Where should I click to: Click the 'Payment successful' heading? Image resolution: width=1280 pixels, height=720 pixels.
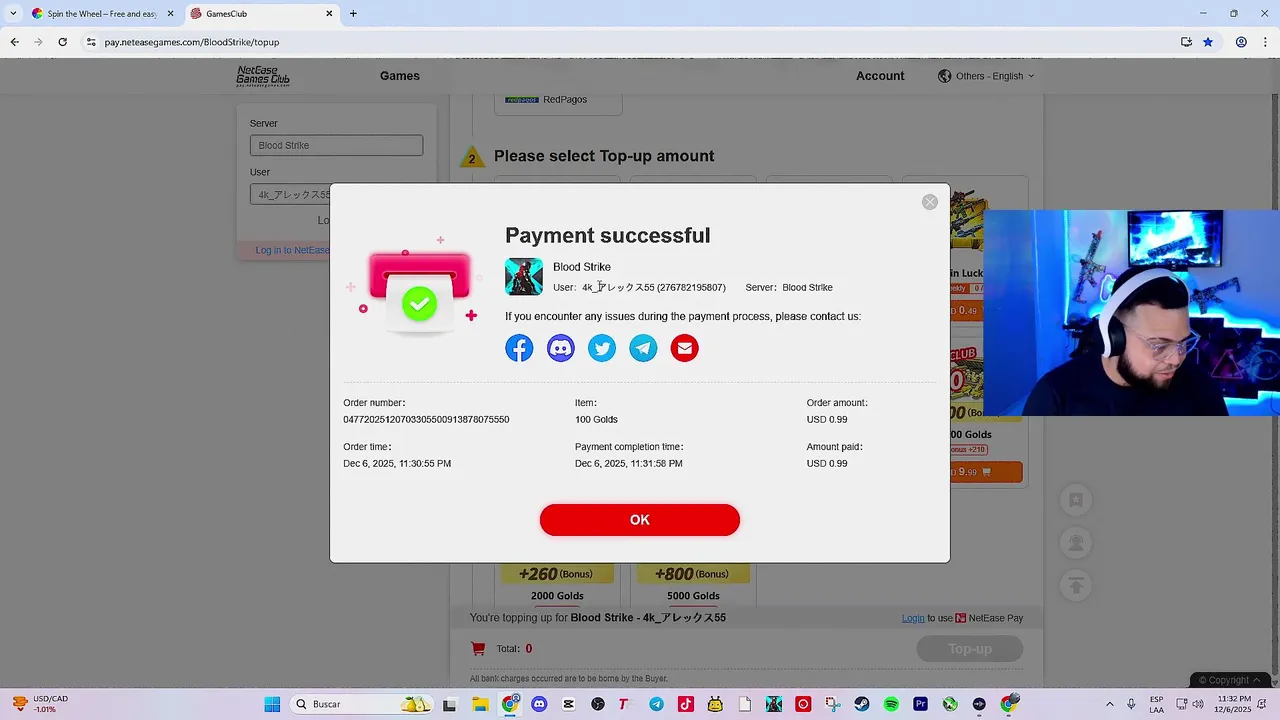coord(607,235)
